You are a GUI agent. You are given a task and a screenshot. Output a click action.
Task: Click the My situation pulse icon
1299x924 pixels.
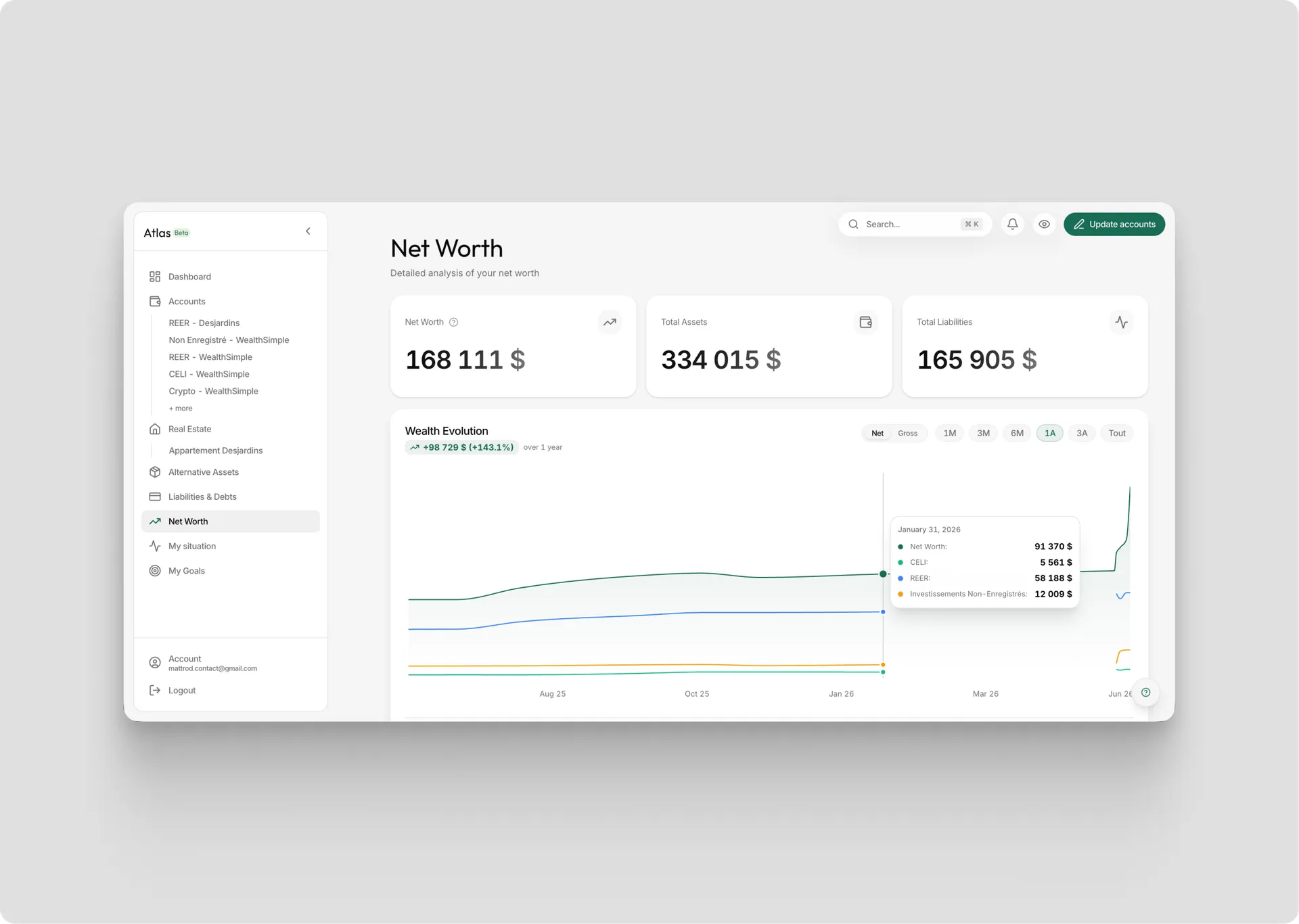point(155,546)
